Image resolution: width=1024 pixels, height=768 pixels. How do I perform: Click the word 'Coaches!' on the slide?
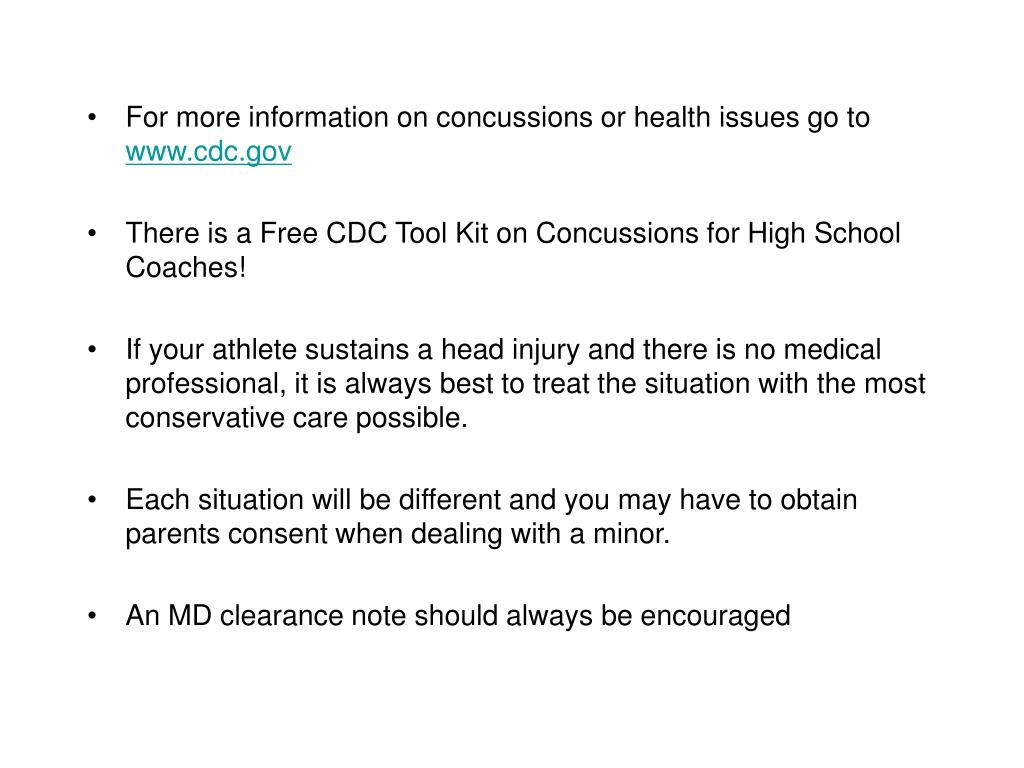tap(186, 267)
